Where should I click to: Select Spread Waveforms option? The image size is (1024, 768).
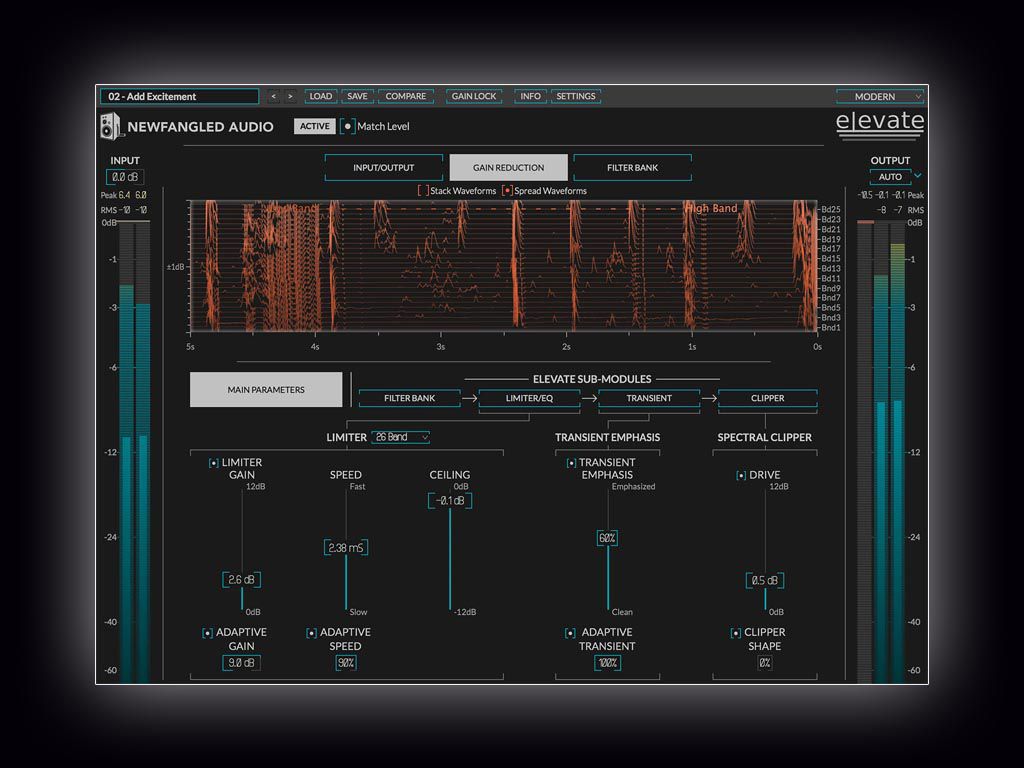507,191
